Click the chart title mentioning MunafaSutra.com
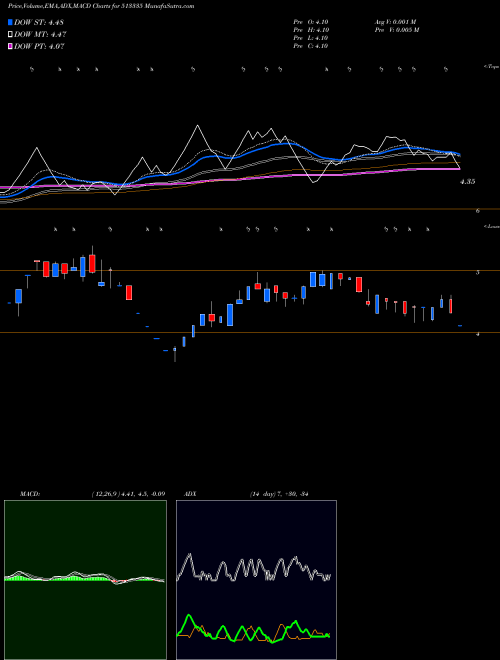Screen dimensions: 500x660 pyautogui.click(x=101, y=7)
